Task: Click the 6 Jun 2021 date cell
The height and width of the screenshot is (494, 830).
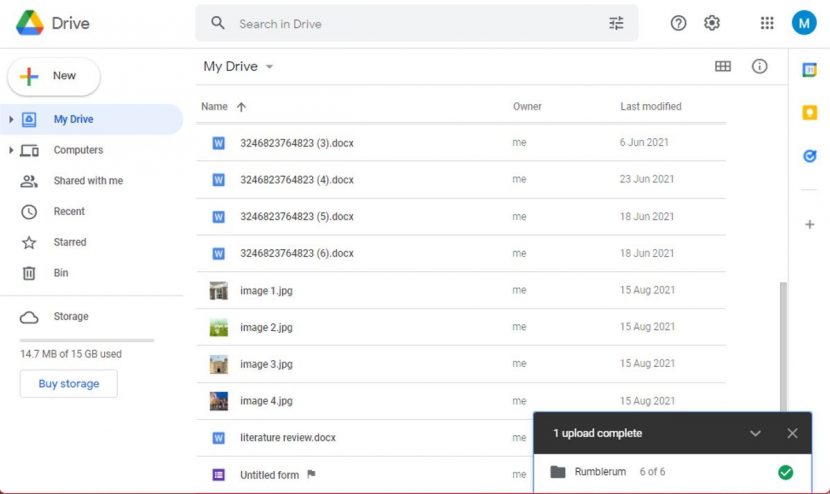Action: point(644,142)
